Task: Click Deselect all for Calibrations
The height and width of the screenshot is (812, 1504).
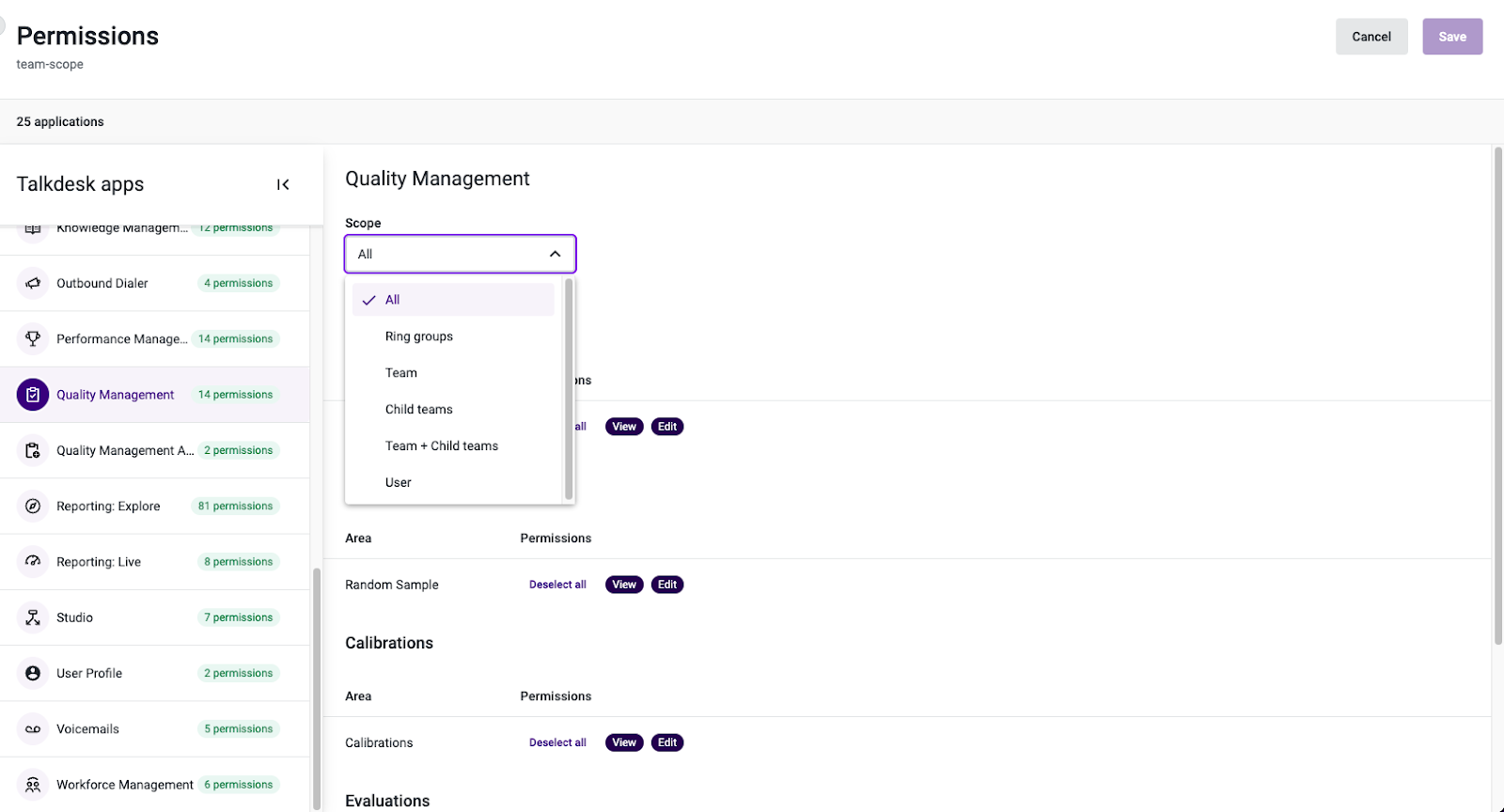Action: click(557, 742)
